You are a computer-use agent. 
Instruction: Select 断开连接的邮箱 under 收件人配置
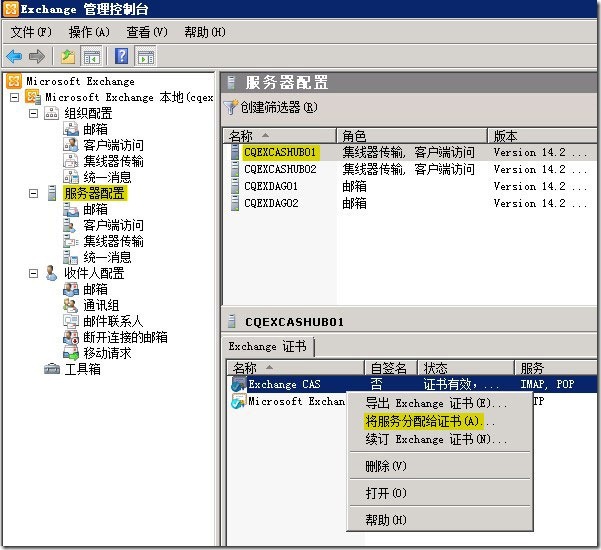pos(125,337)
